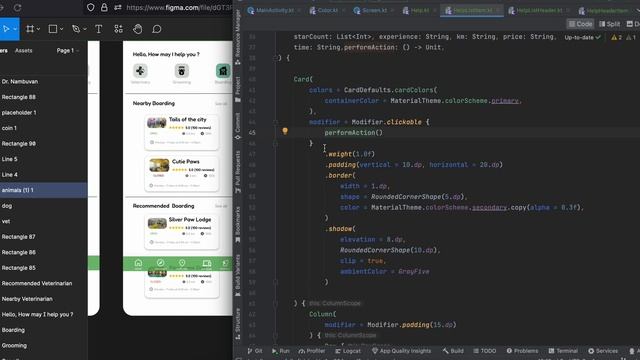
Task: Open the Assets tab in Figma
Action: click(x=23, y=51)
